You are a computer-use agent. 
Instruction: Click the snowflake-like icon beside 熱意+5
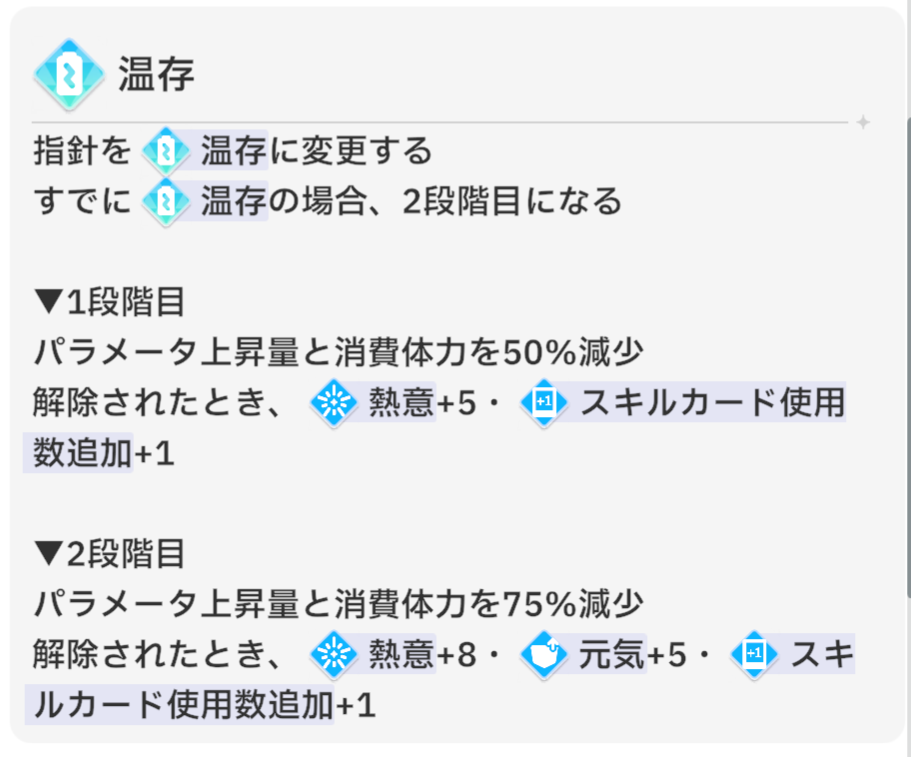point(336,403)
